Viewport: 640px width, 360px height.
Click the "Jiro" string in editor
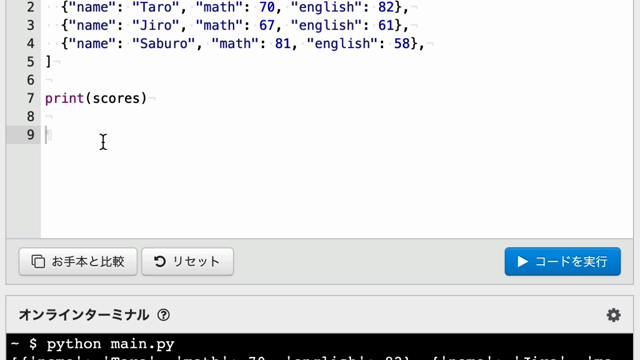pos(156,25)
